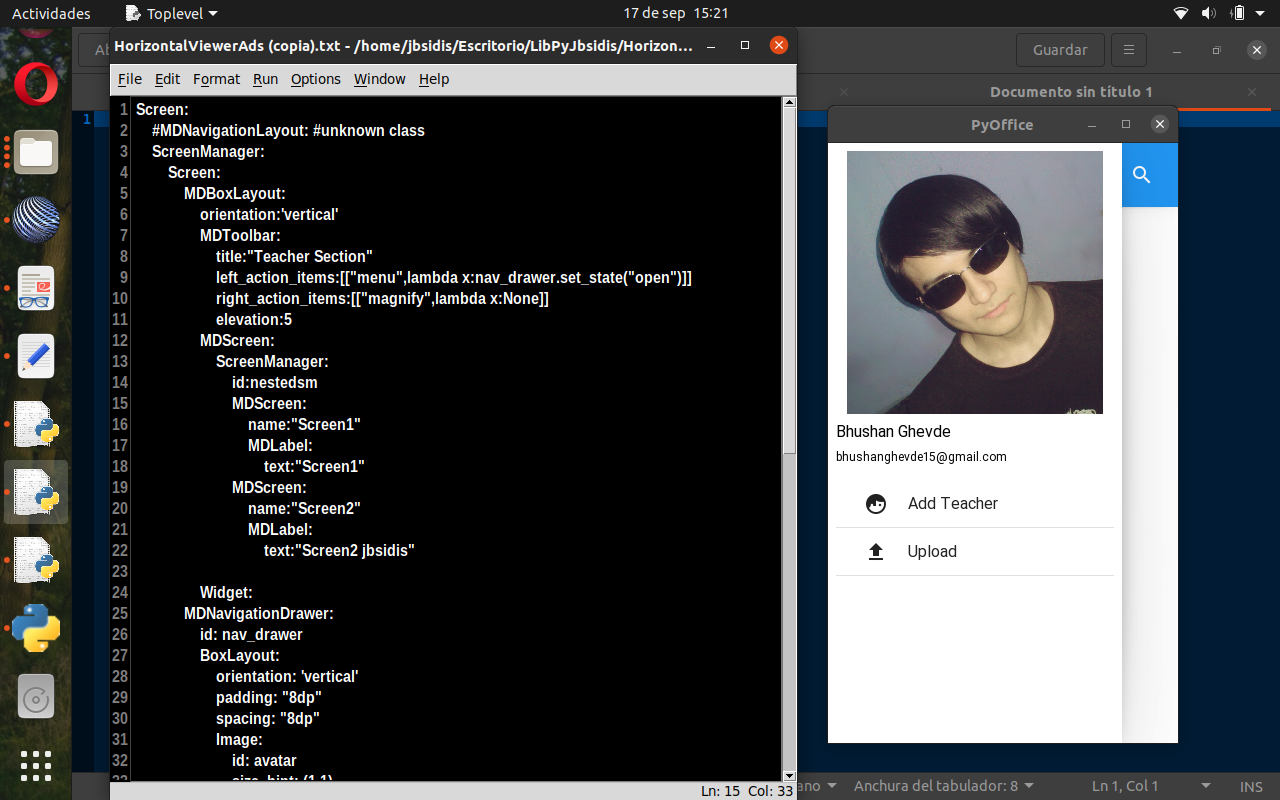The image size is (1280, 800).
Task: Open the gedit hamburger menu
Action: click(1128, 50)
